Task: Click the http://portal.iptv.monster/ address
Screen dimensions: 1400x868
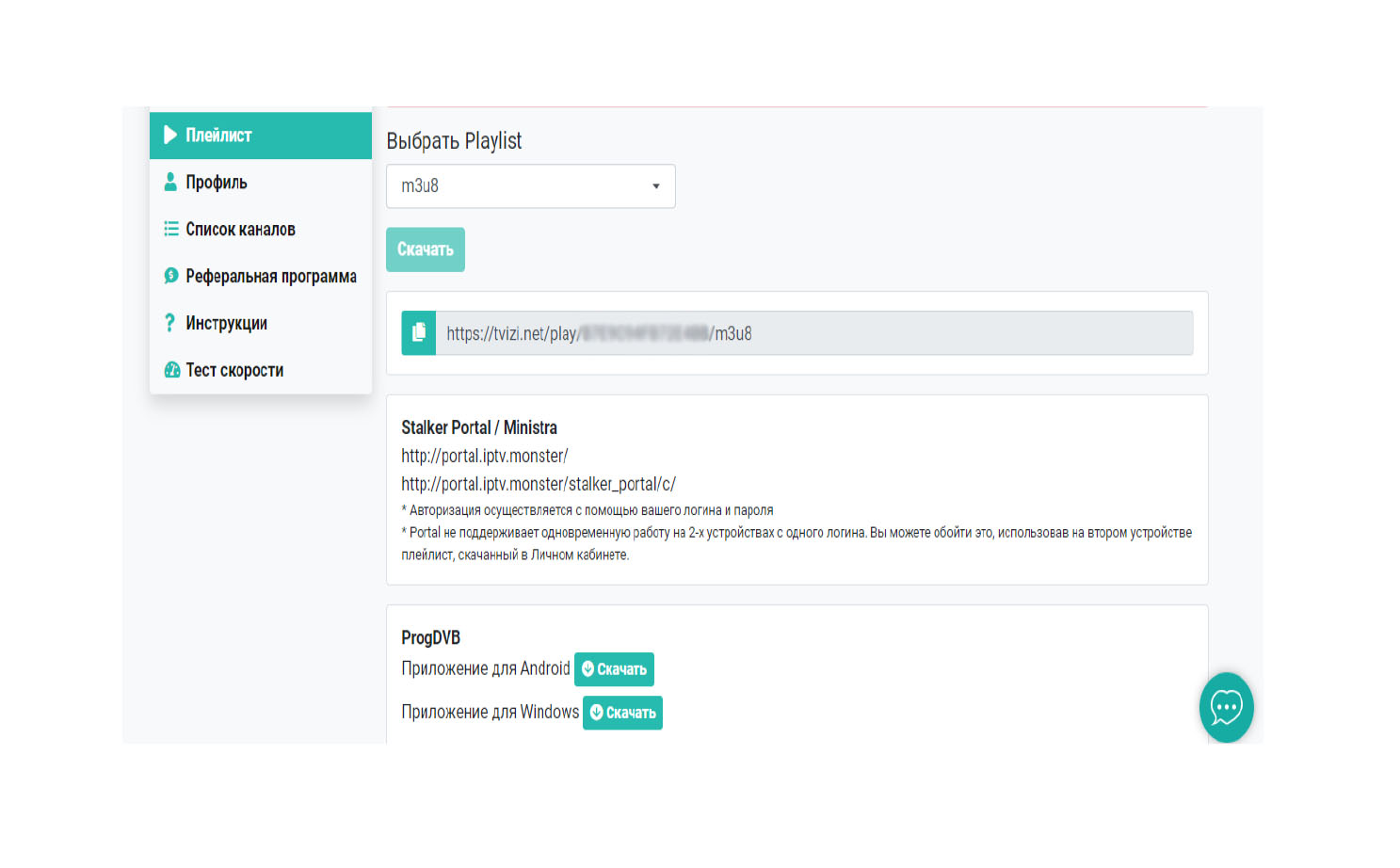Action: click(485, 456)
